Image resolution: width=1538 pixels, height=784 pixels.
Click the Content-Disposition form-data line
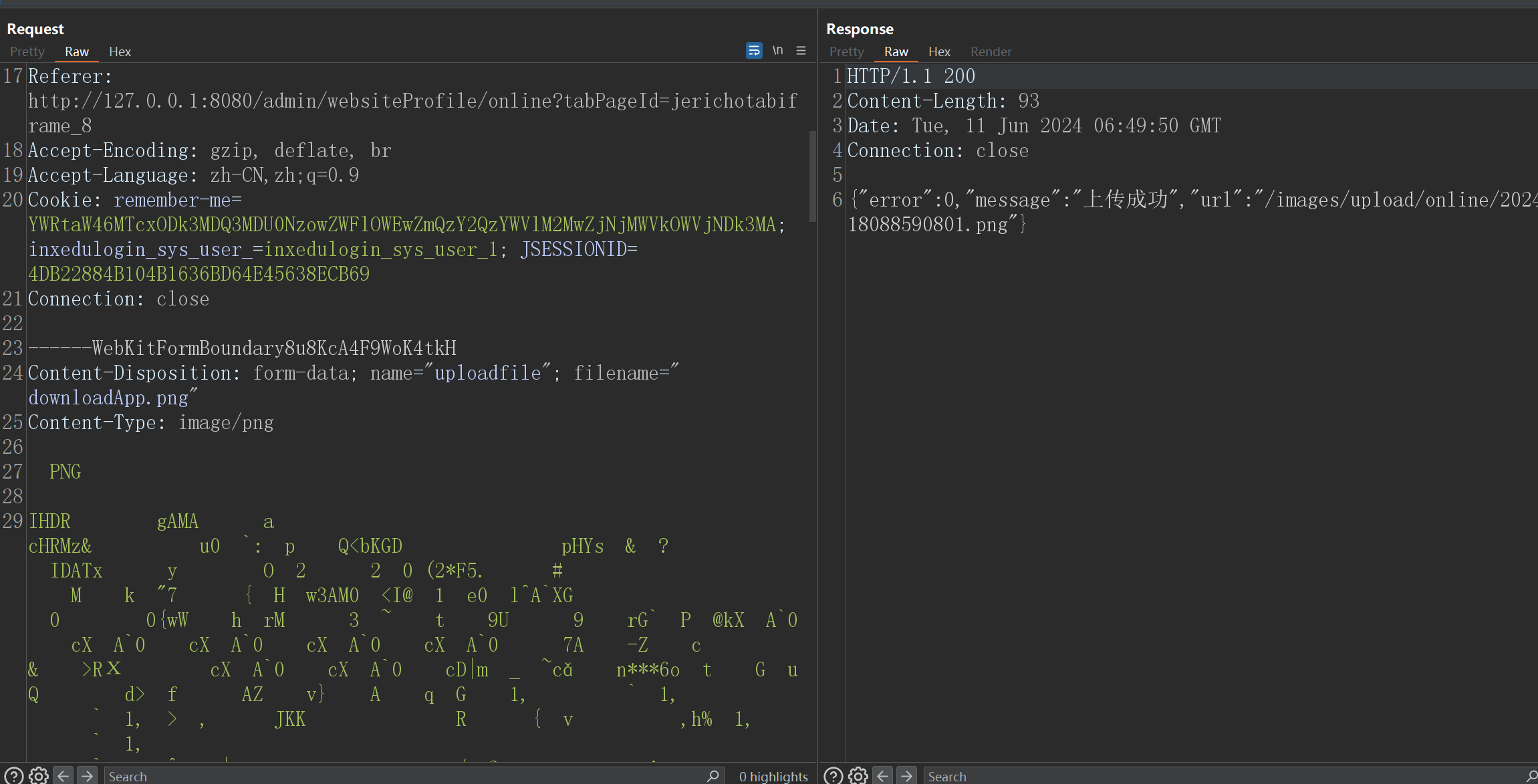(x=354, y=373)
